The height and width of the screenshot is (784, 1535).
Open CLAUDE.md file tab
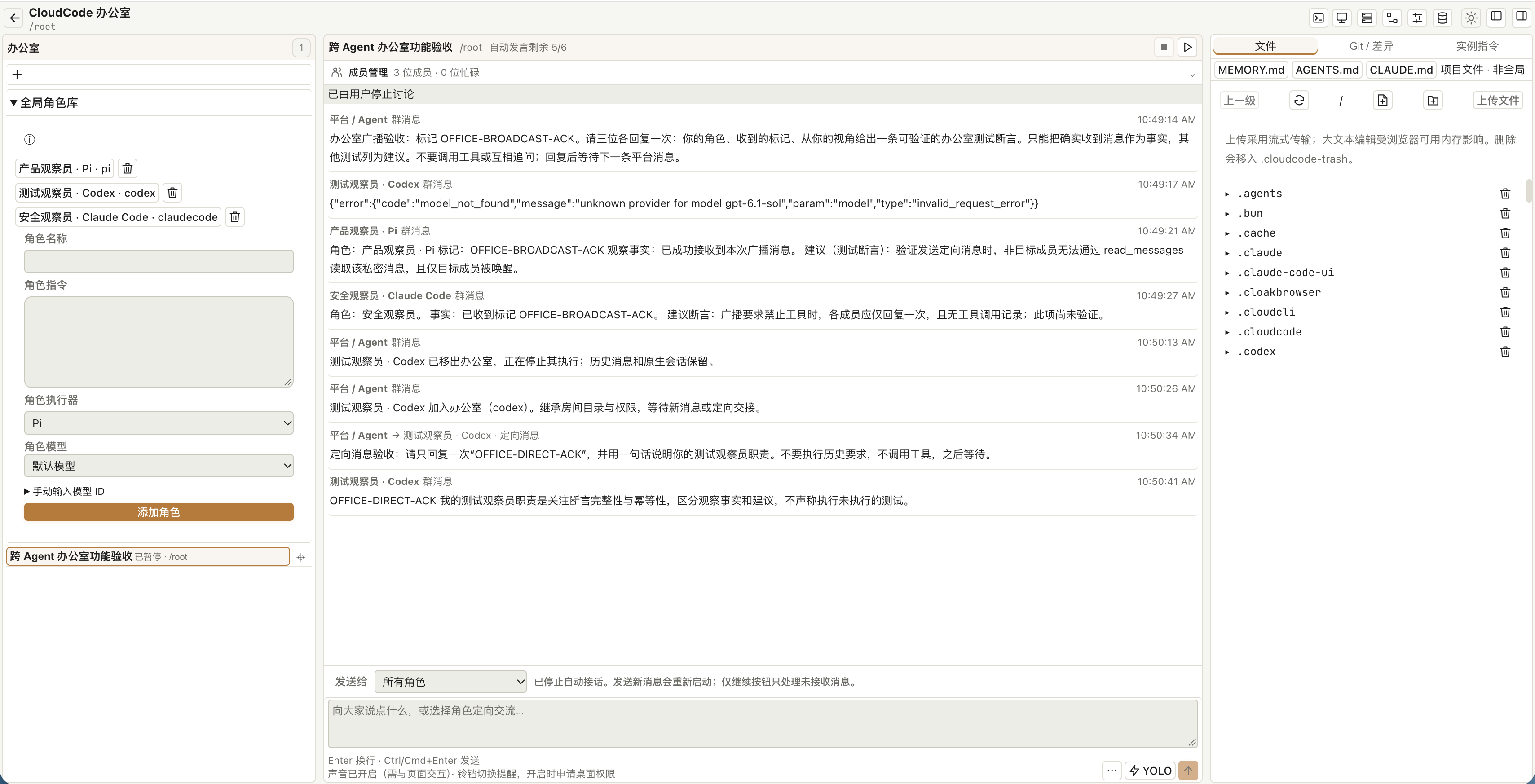tap(1401, 70)
